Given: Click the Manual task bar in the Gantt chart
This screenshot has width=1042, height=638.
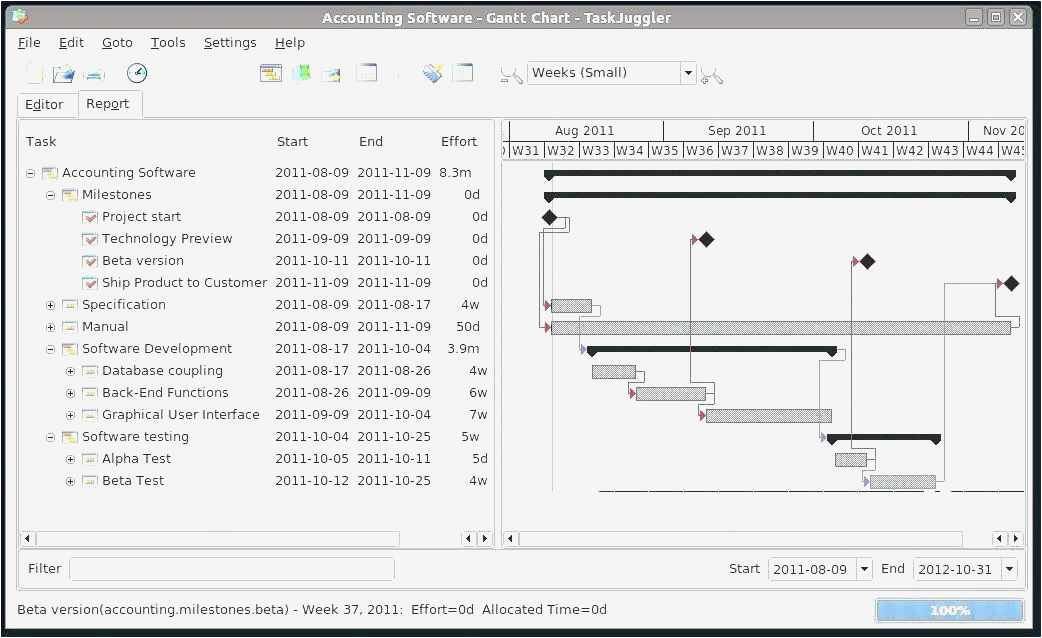Looking at the screenshot, I should [x=781, y=328].
